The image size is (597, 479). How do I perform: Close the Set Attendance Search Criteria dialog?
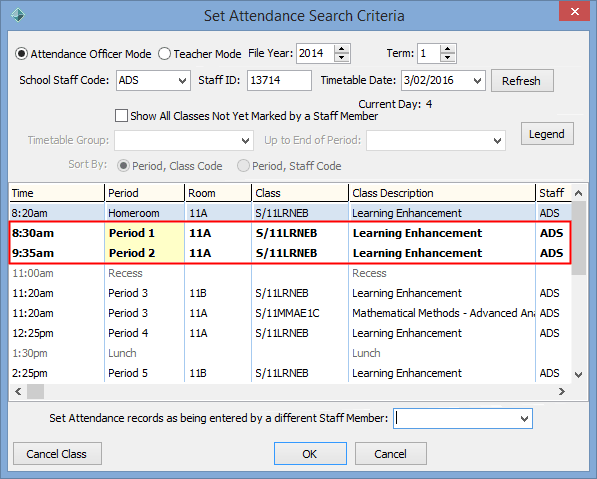575,12
